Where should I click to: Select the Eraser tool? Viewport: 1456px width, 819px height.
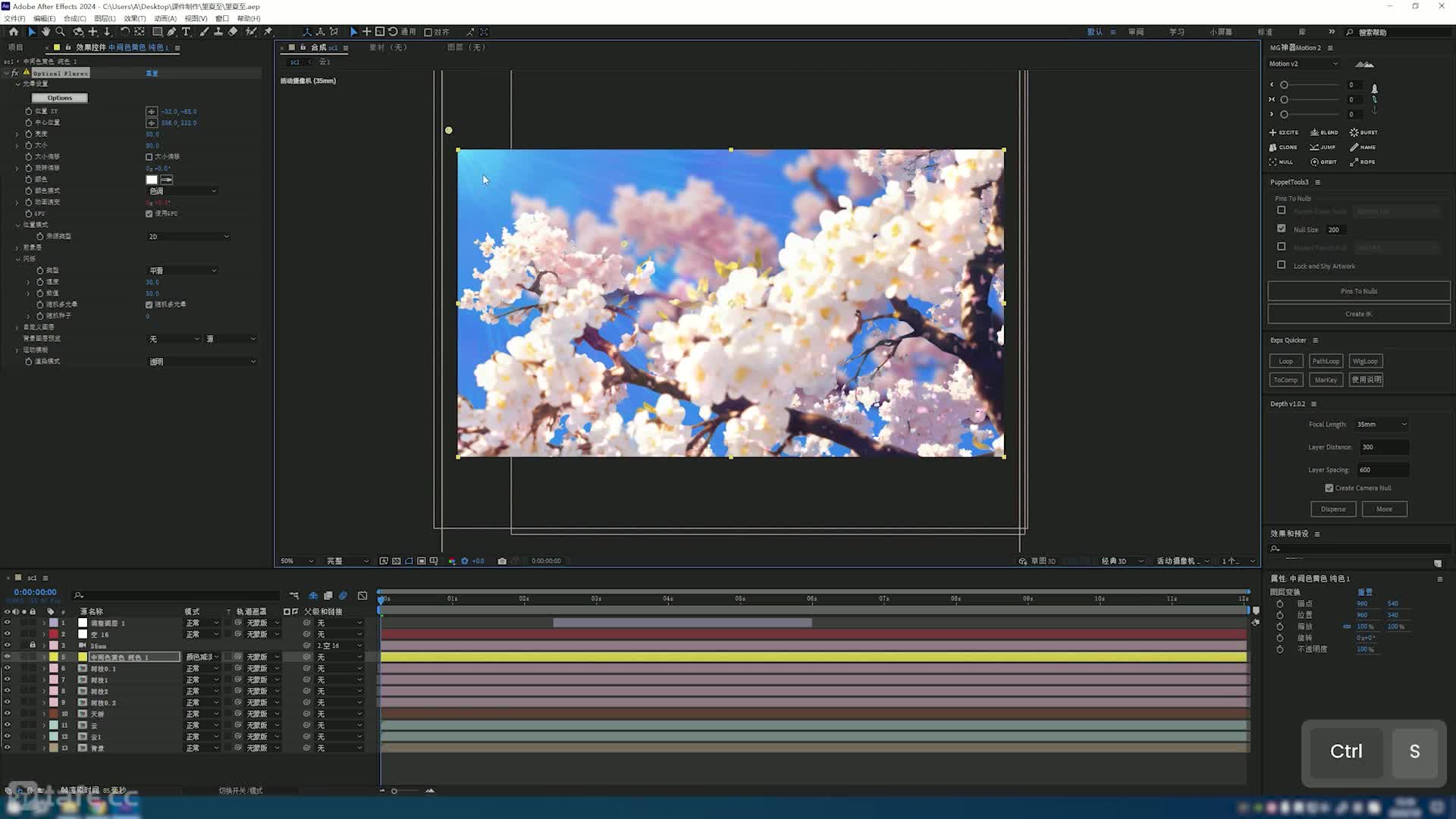[233, 32]
